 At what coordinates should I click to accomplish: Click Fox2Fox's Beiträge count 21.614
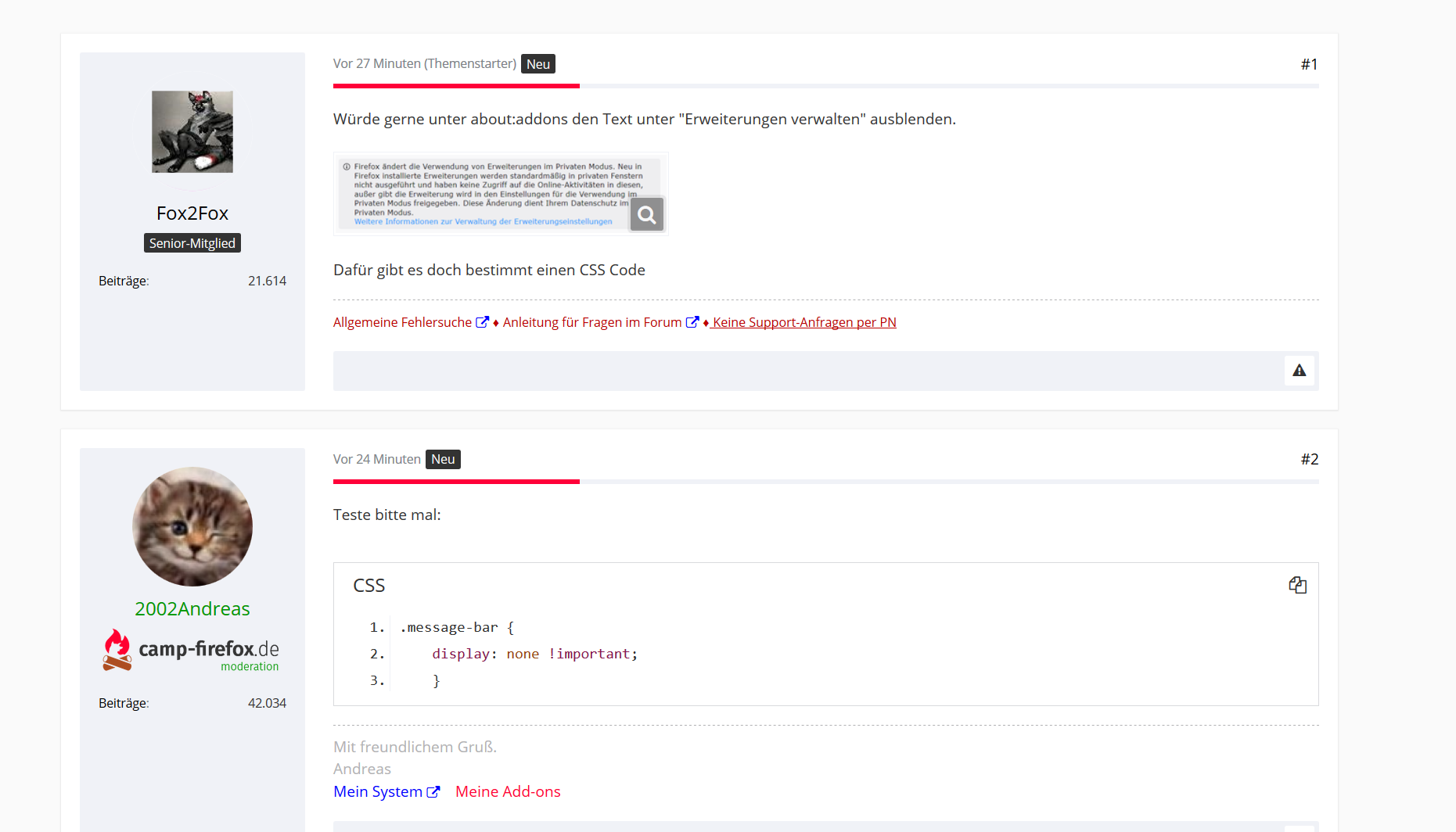tap(267, 282)
